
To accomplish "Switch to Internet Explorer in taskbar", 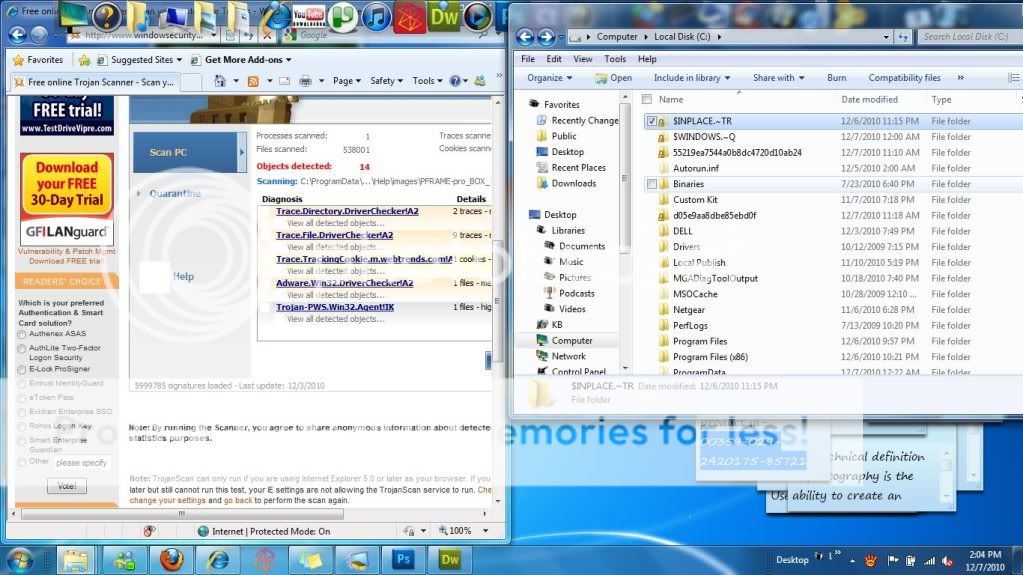I will click(x=218, y=559).
